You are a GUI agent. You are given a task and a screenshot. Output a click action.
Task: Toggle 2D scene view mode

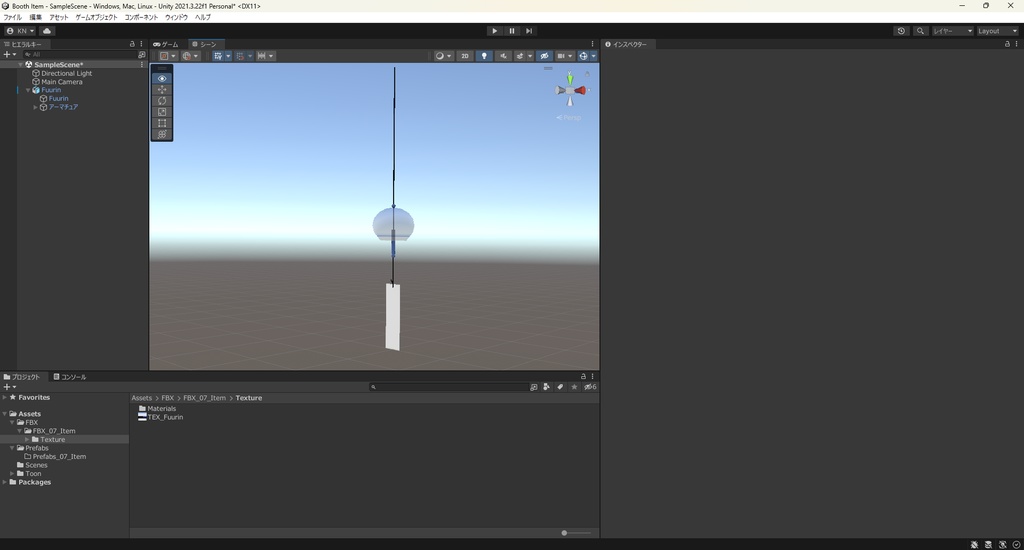pyautogui.click(x=465, y=56)
